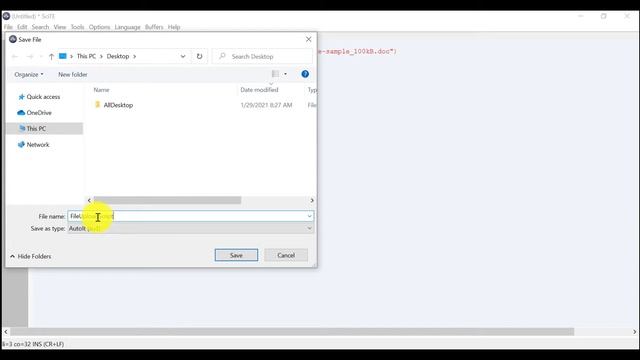Click the Quick access star icon
This screenshot has height=360, width=640.
pyautogui.click(x=21, y=97)
